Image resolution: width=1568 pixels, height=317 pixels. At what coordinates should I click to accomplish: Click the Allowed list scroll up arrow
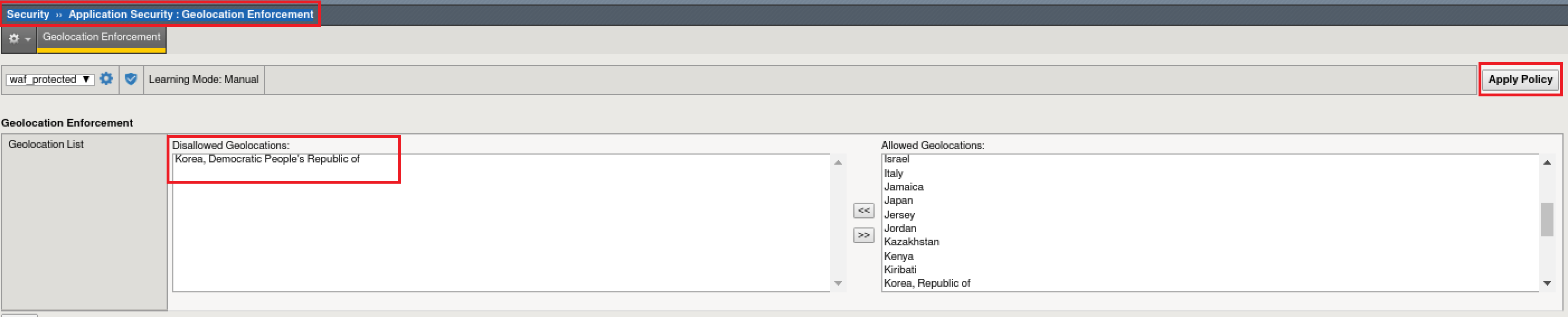click(x=1547, y=162)
